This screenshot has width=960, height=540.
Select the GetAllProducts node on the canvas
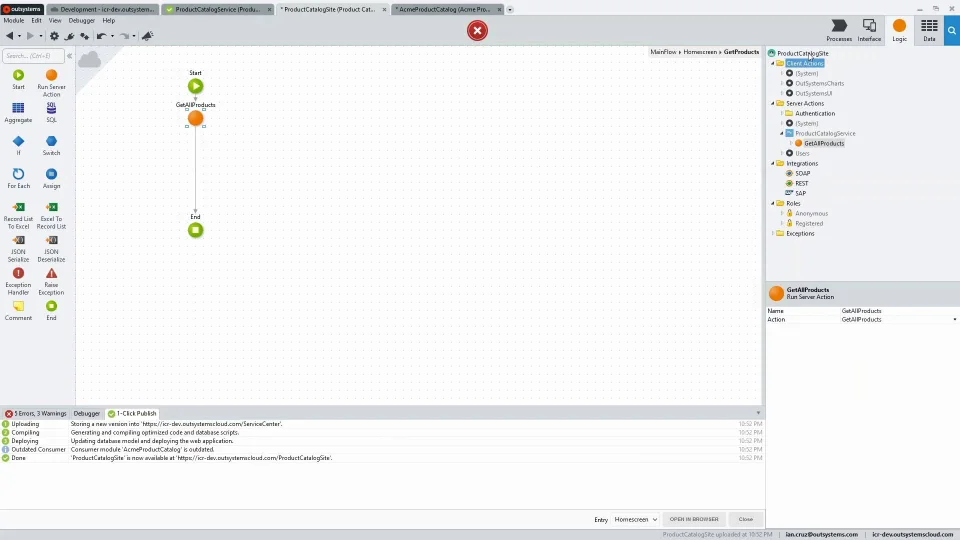pos(195,118)
